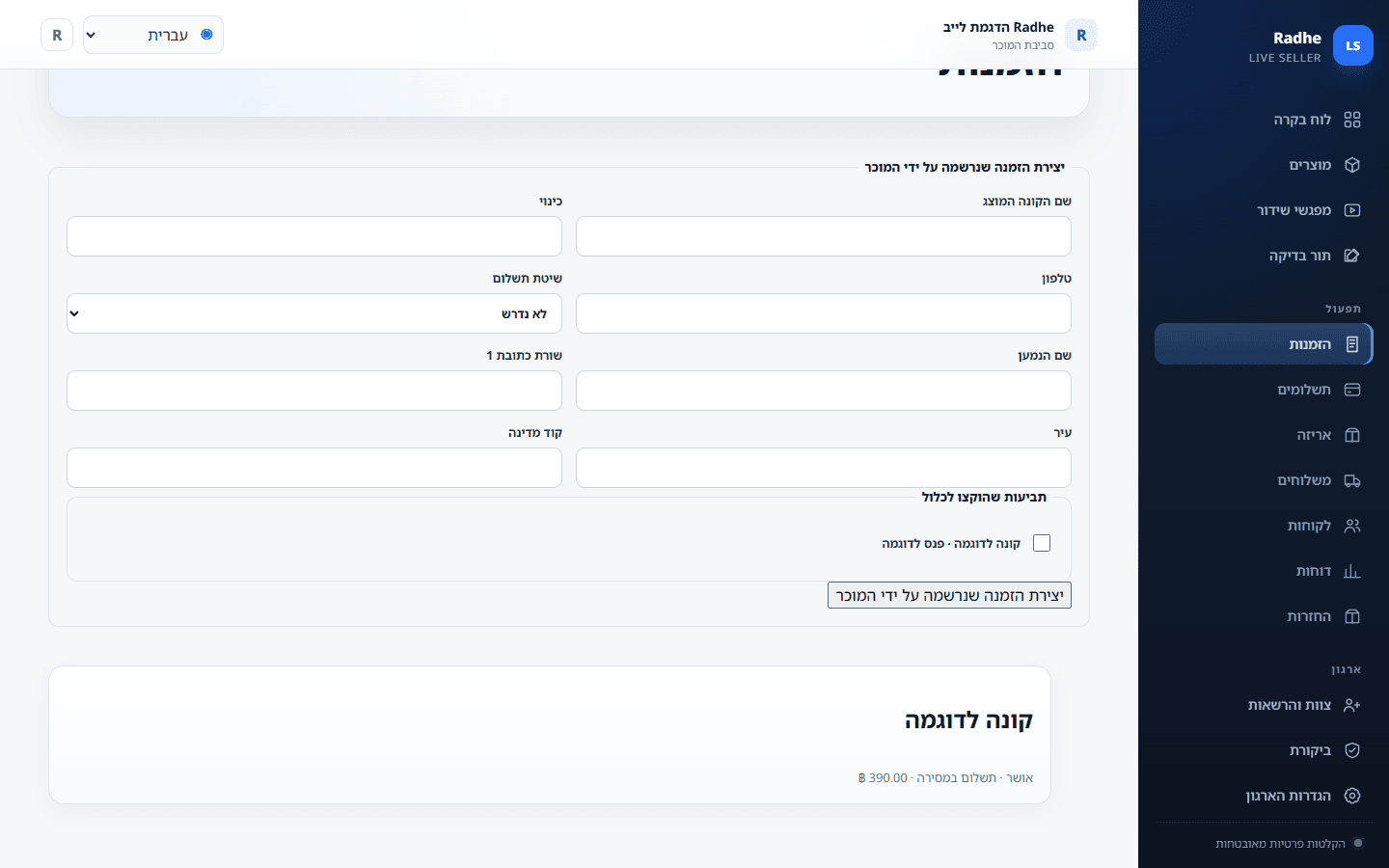The width and height of the screenshot is (1389, 868).
Task: Focus the שם הקונה המוצג input field
Action: click(824, 236)
